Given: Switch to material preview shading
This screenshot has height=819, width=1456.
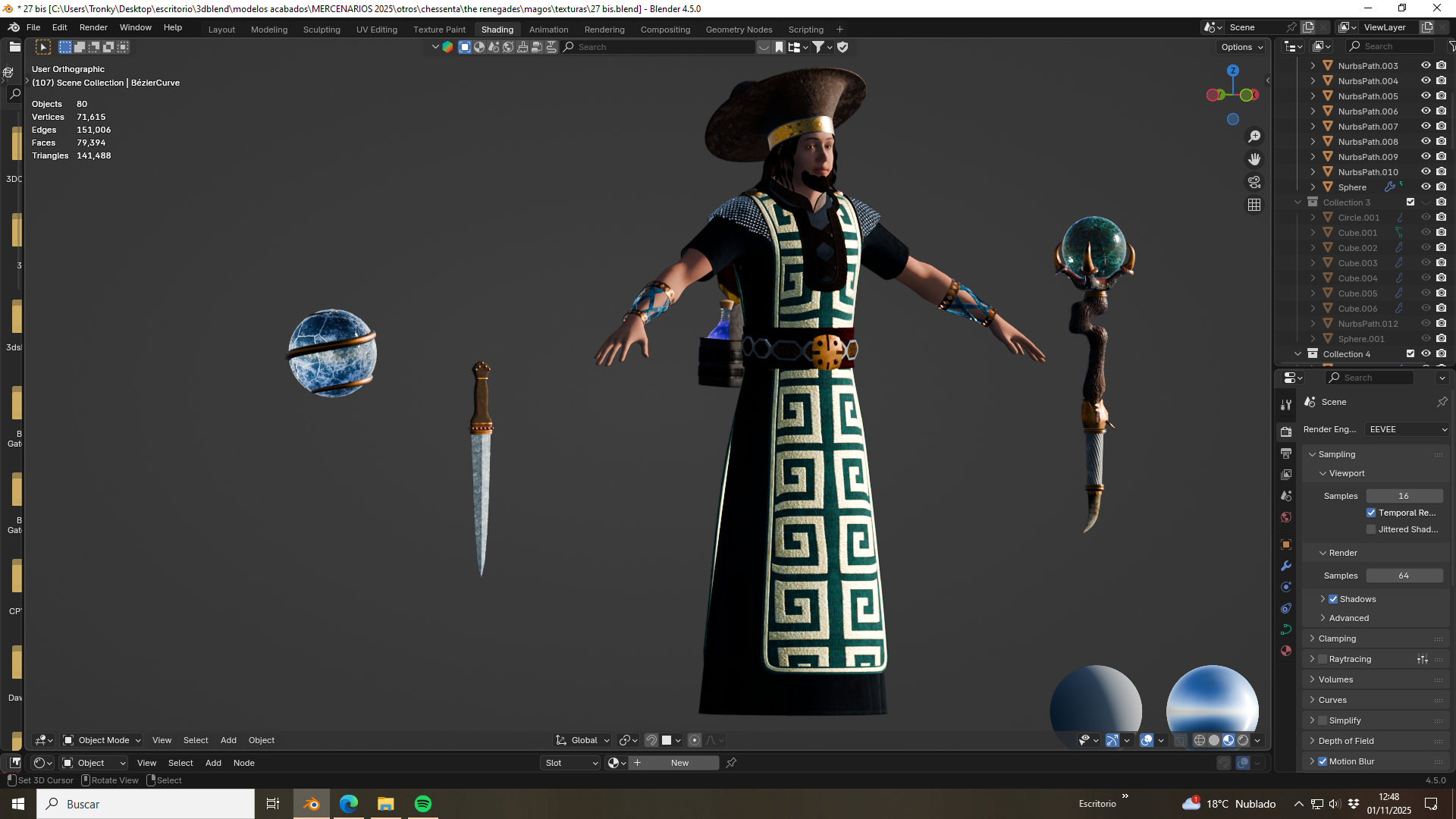Looking at the screenshot, I should click(1228, 740).
